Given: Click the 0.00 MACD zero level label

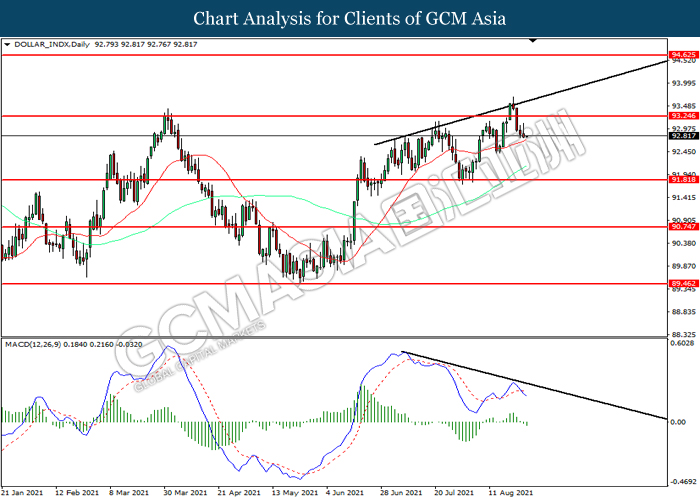Looking at the screenshot, I should pyautogui.click(x=678, y=422).
